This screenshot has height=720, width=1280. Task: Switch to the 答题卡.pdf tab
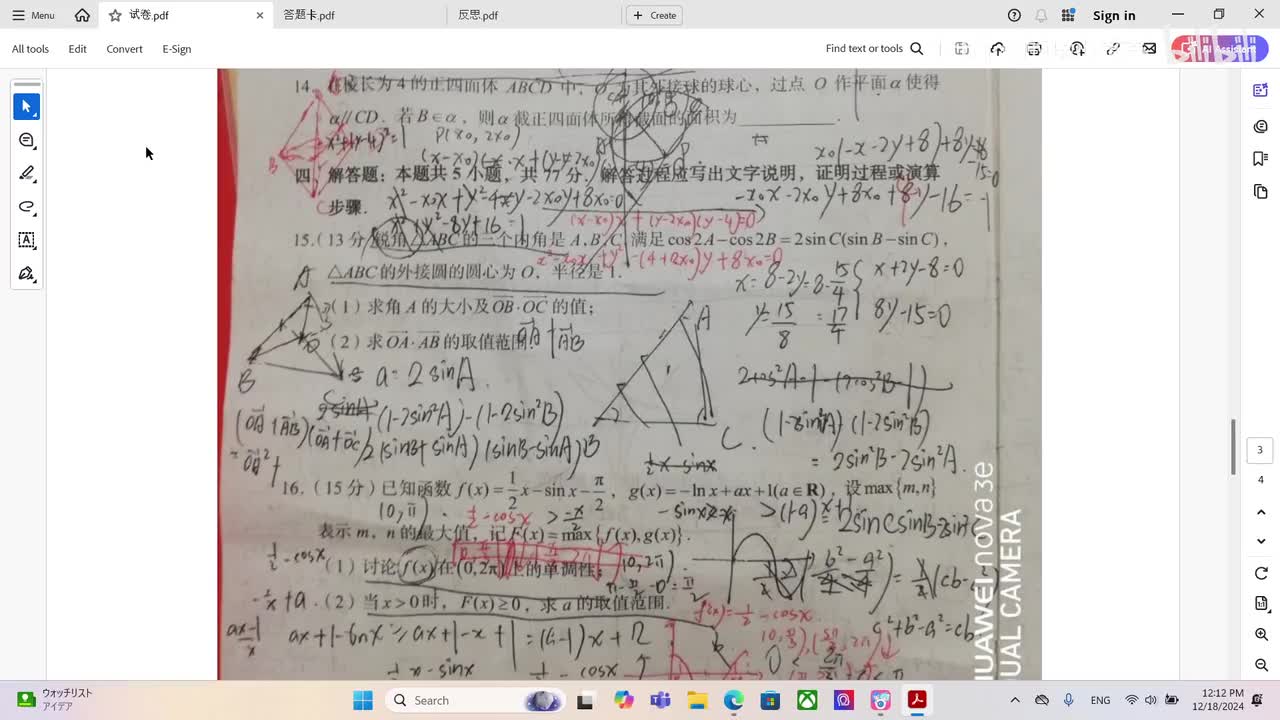[x=309, y=15]
